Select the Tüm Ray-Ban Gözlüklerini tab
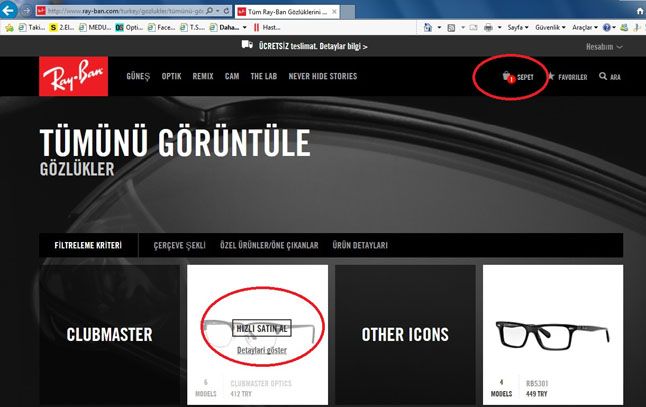Image resolution: width=646 pixels, height=407 pixels. [x=287, y=12]
